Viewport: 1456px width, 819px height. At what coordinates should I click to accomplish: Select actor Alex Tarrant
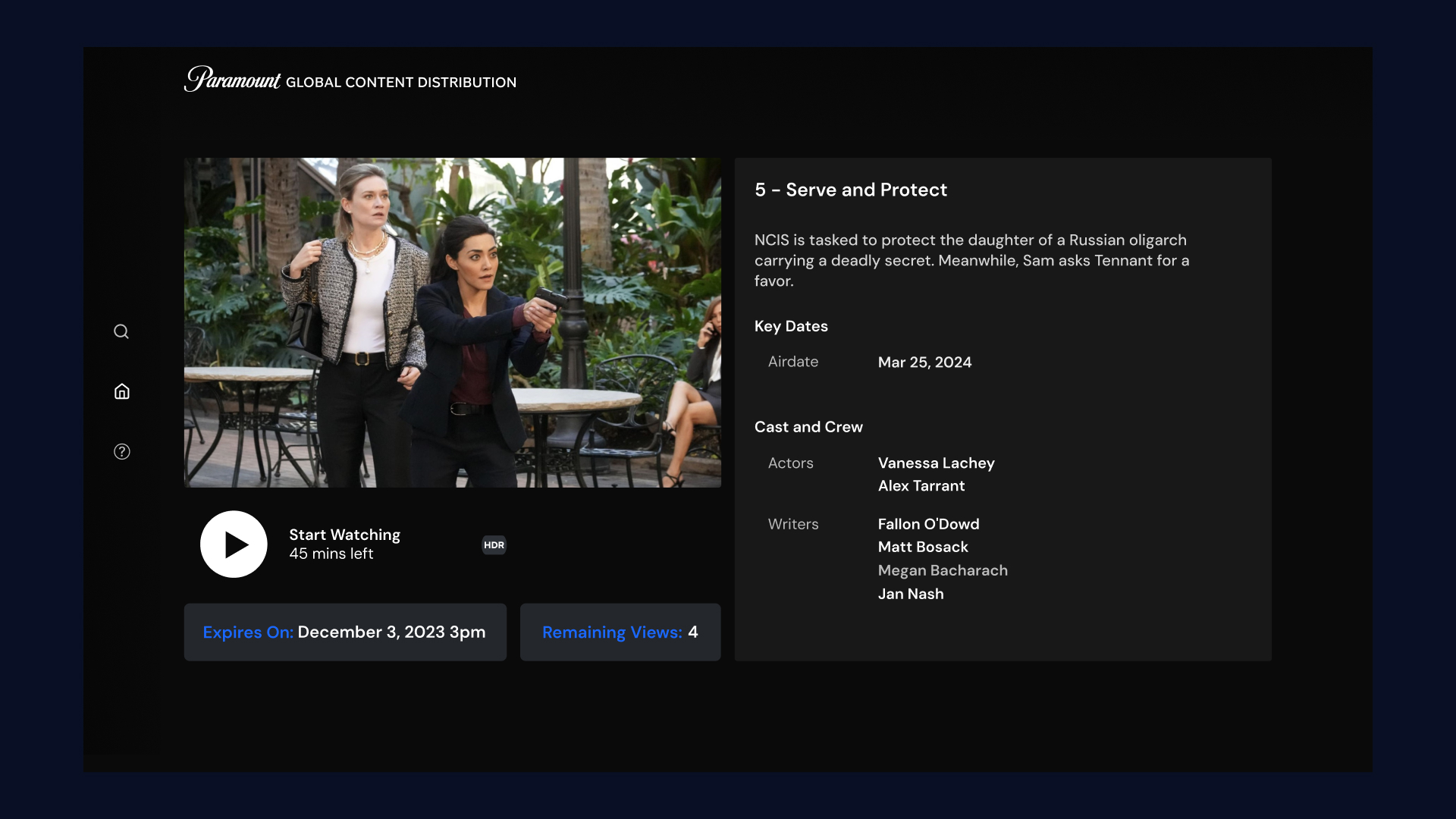point(921,486)
